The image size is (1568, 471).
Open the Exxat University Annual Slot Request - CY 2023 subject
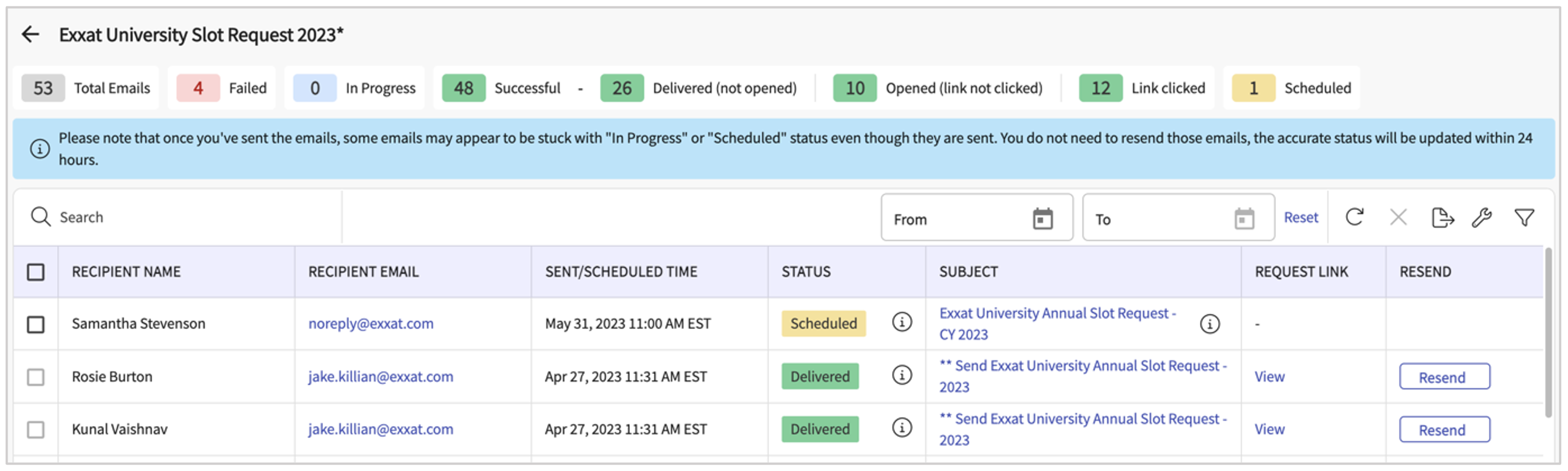[1057, 324]
